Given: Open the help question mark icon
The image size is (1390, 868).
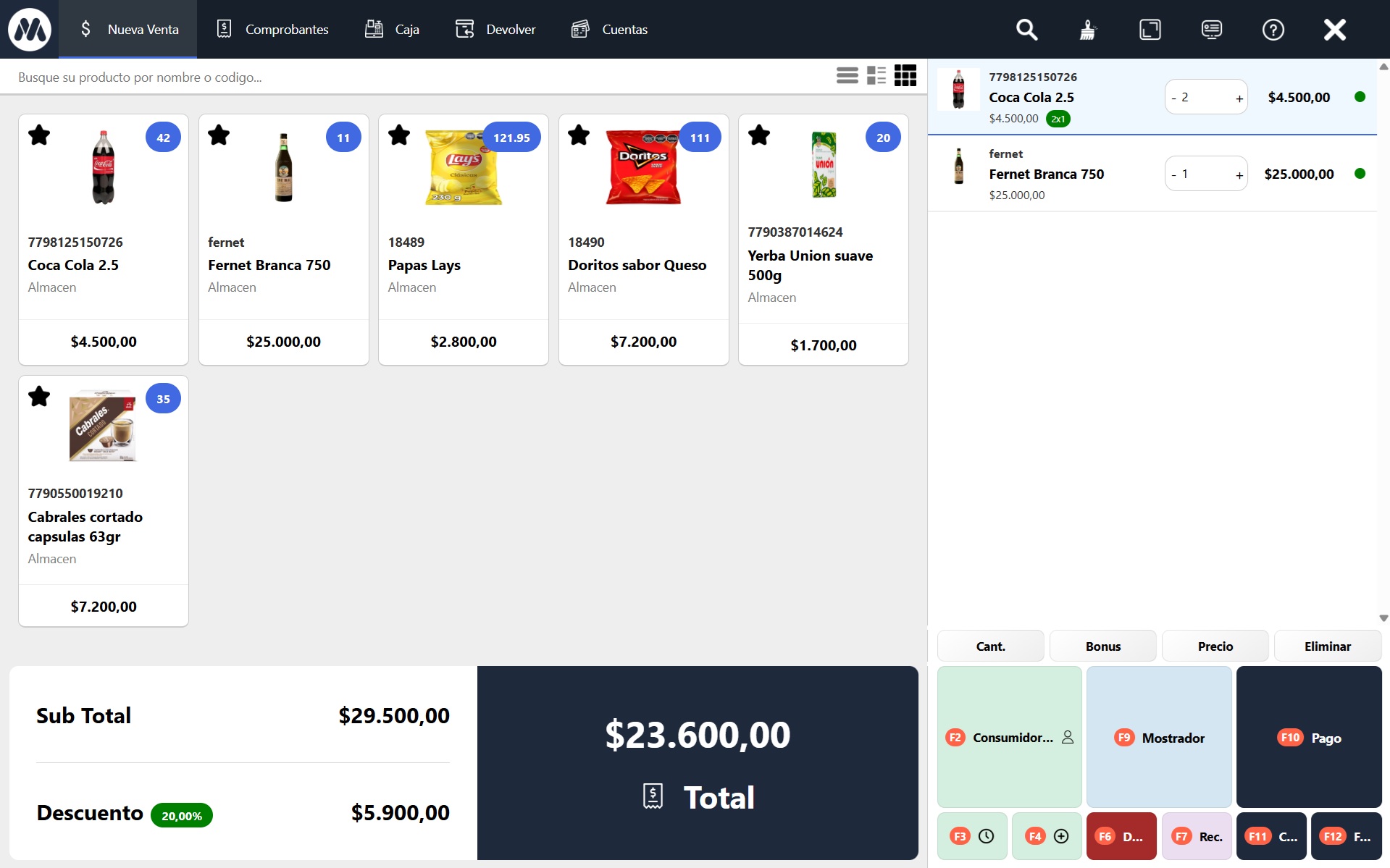Looking at the screenshot, I should point(1273,30).
